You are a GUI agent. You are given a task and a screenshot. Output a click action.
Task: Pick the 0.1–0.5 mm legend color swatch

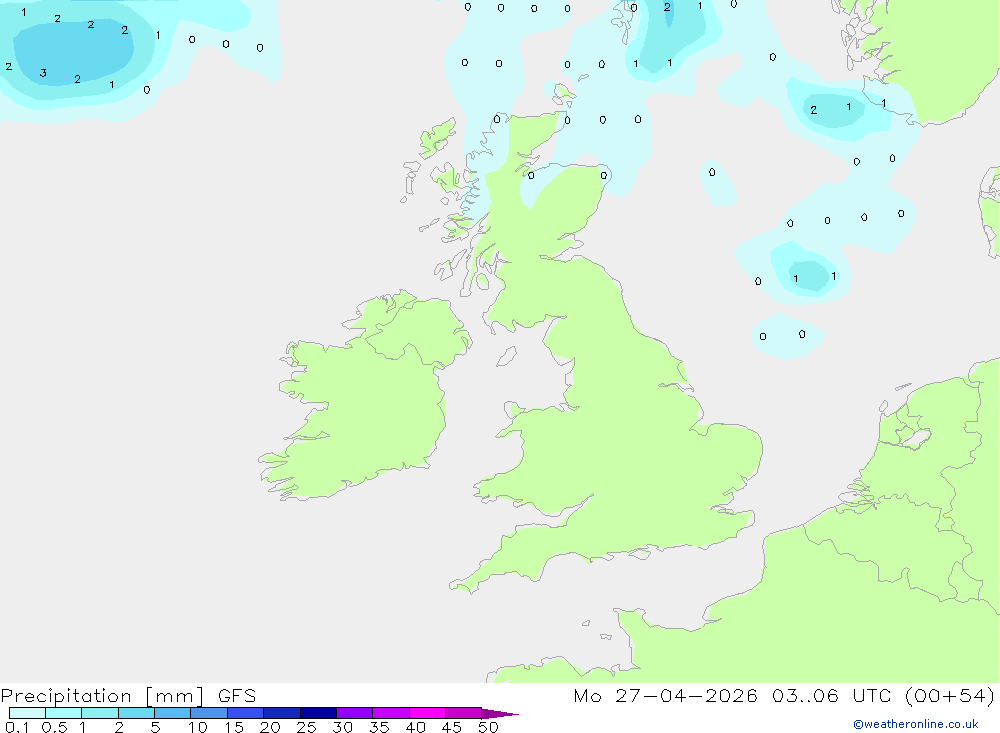click(27, 713)
